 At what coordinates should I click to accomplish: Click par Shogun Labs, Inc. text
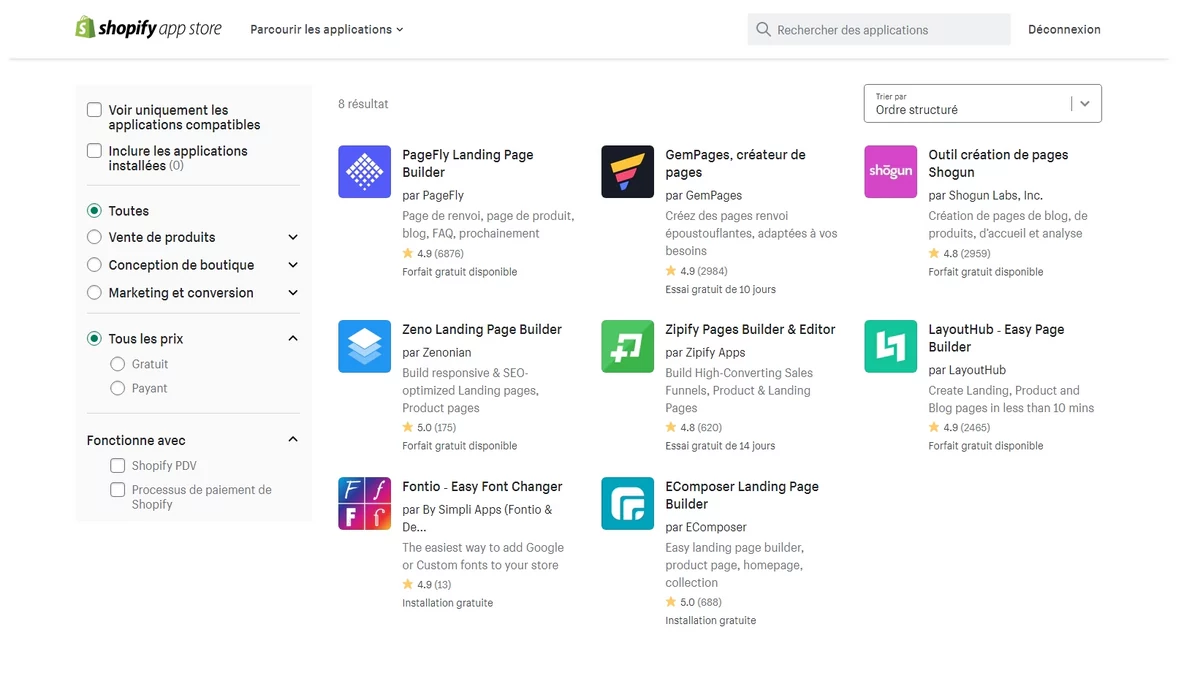985,195
